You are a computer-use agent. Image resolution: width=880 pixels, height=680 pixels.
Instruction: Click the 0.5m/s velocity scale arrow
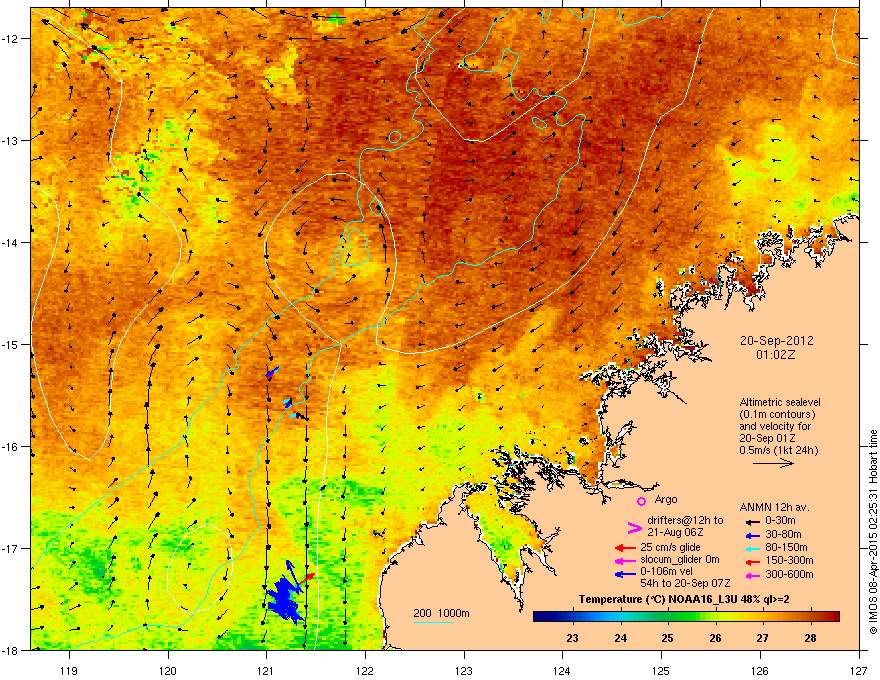pos(773,463)
